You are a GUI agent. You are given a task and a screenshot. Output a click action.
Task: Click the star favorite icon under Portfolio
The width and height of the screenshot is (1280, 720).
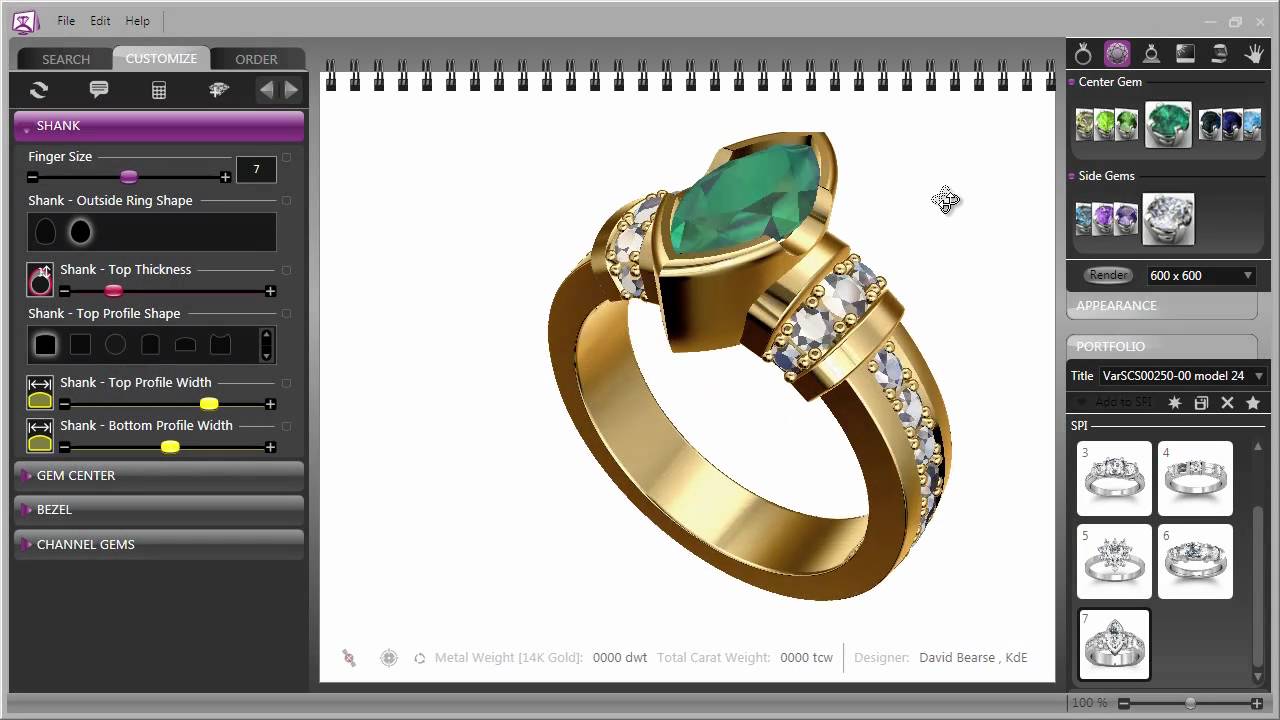click(1253, 403)
